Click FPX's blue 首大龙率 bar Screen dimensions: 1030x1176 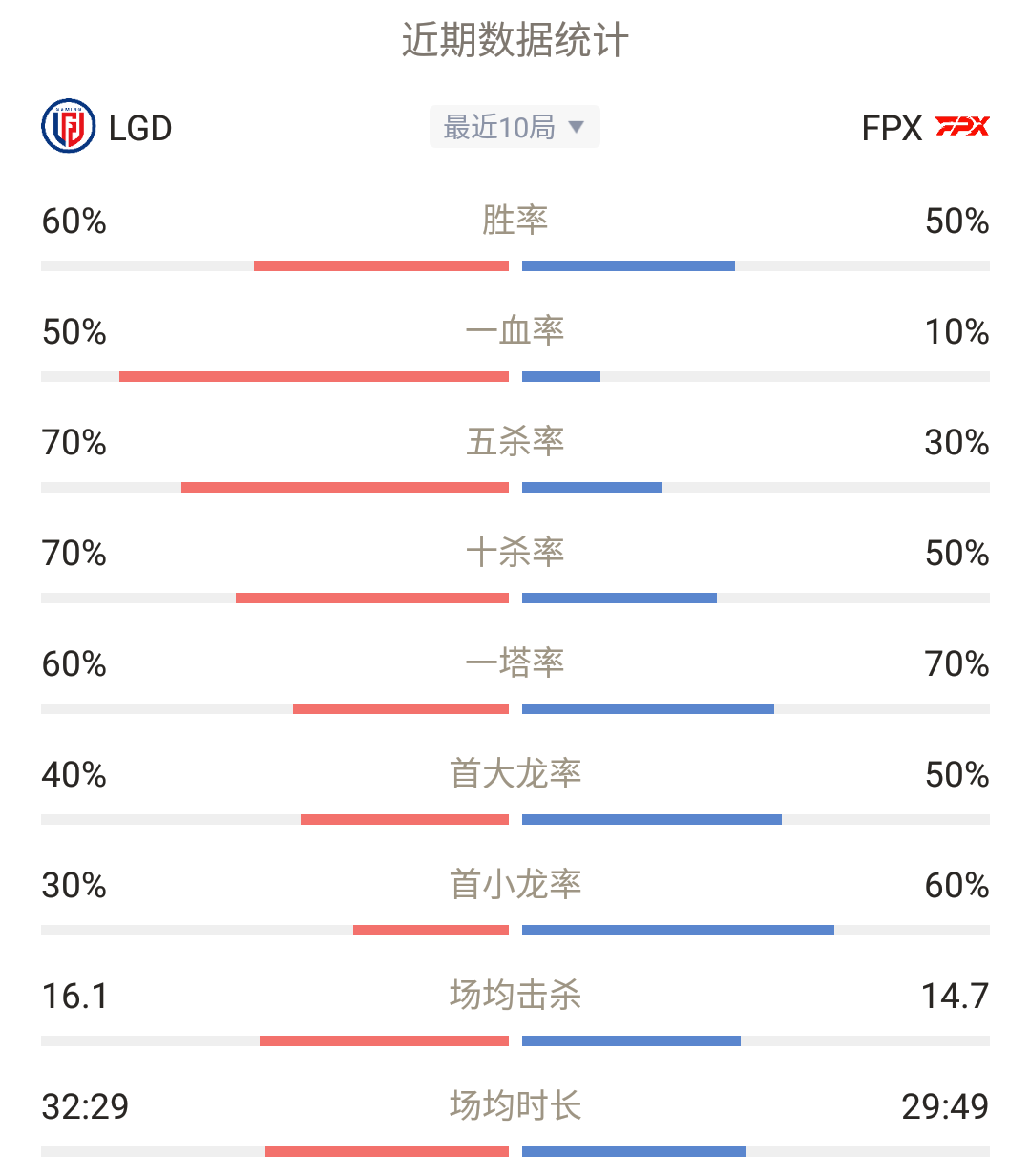[x=652, y=820]
